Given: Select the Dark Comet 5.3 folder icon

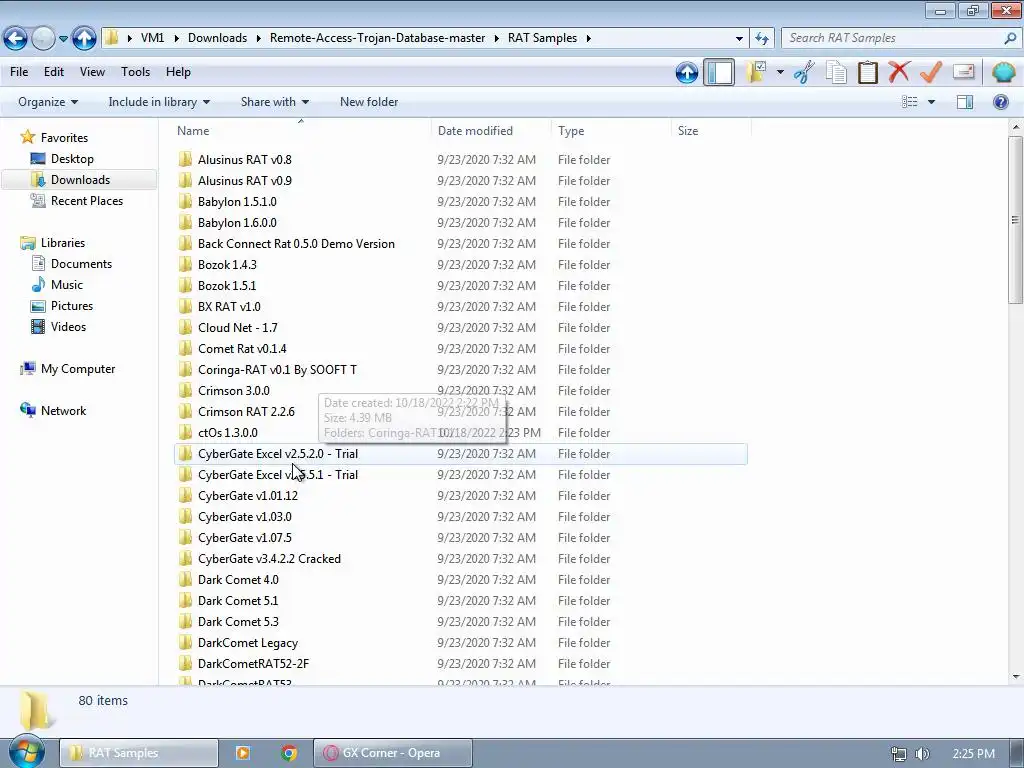Looking at the screenshot, I should pyautogui.click(x=185, y=622).
